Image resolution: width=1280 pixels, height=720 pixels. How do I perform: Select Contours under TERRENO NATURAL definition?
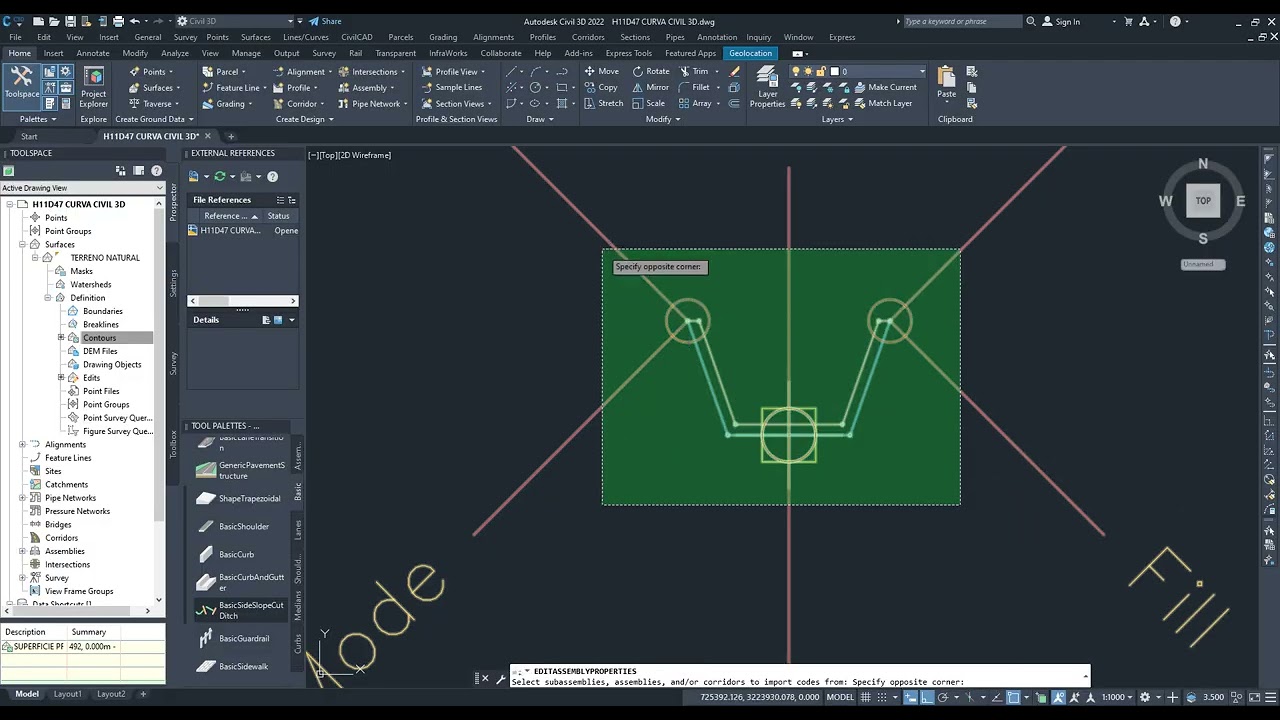click(x=100, y=338)
